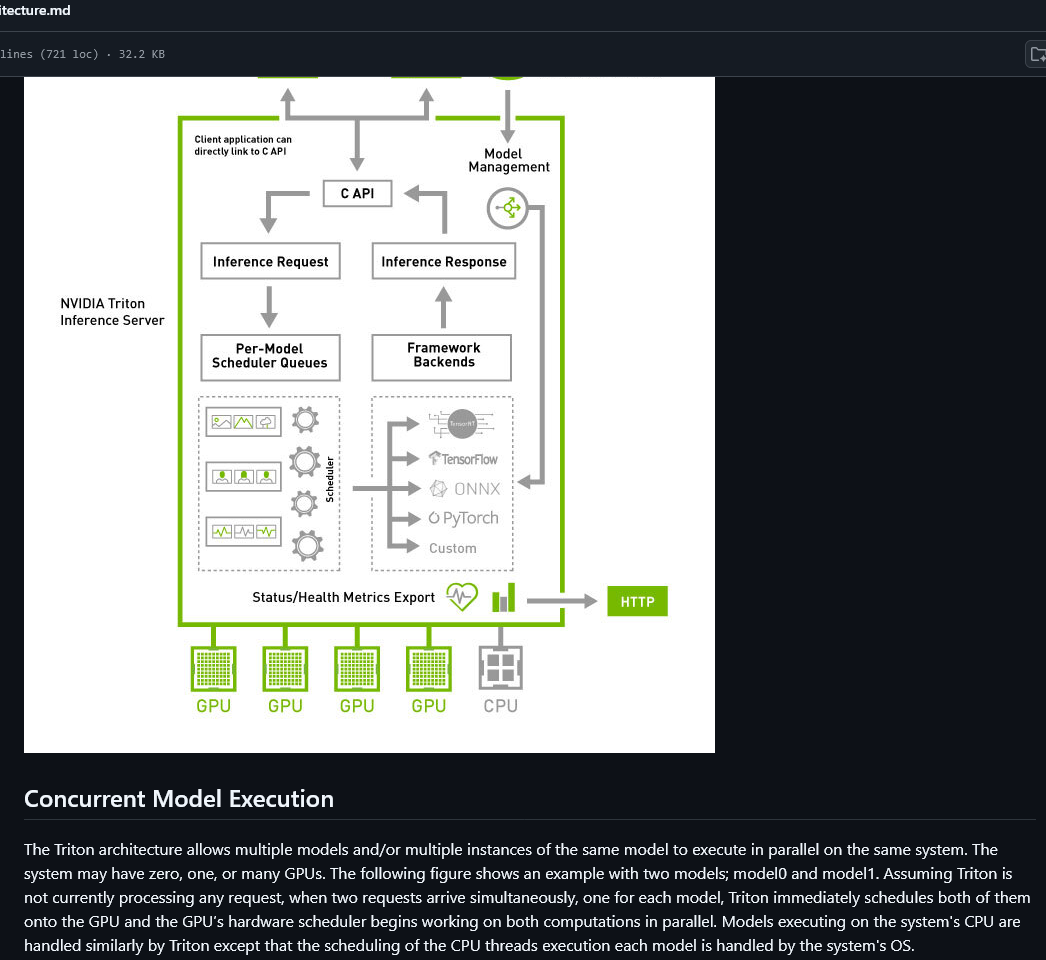Click the 'Custom' backend label
Image resolution: width=1046 pixels, height=960 pixels.
coord(452,548)
